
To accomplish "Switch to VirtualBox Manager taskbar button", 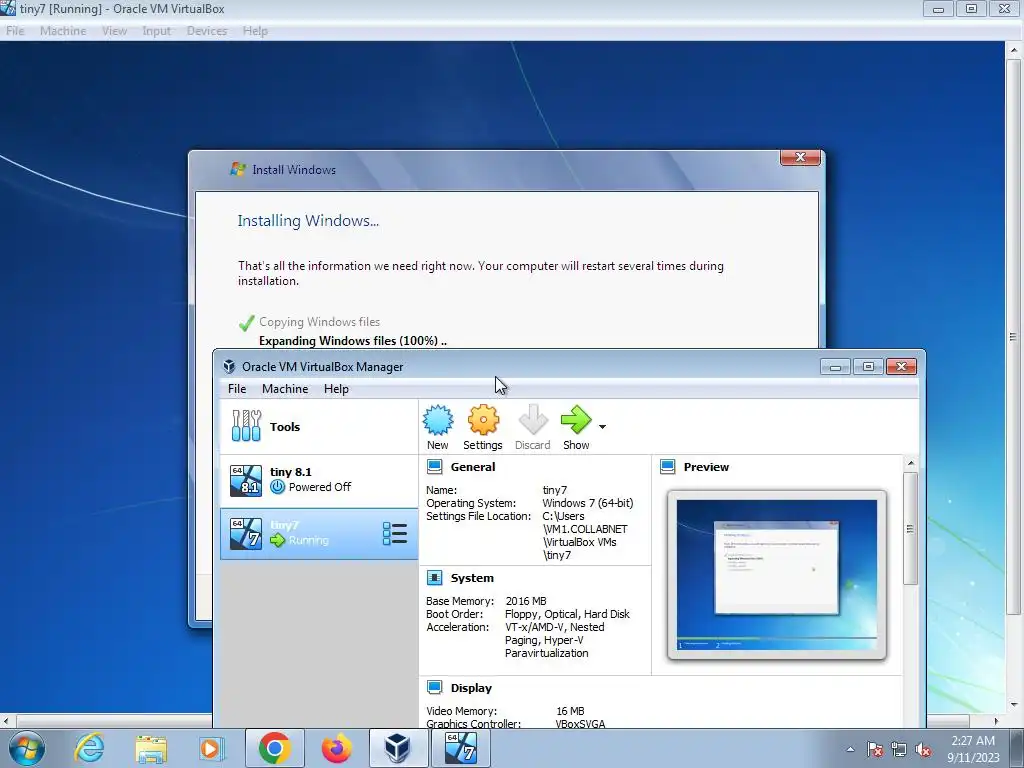I will tap(398, 748).
